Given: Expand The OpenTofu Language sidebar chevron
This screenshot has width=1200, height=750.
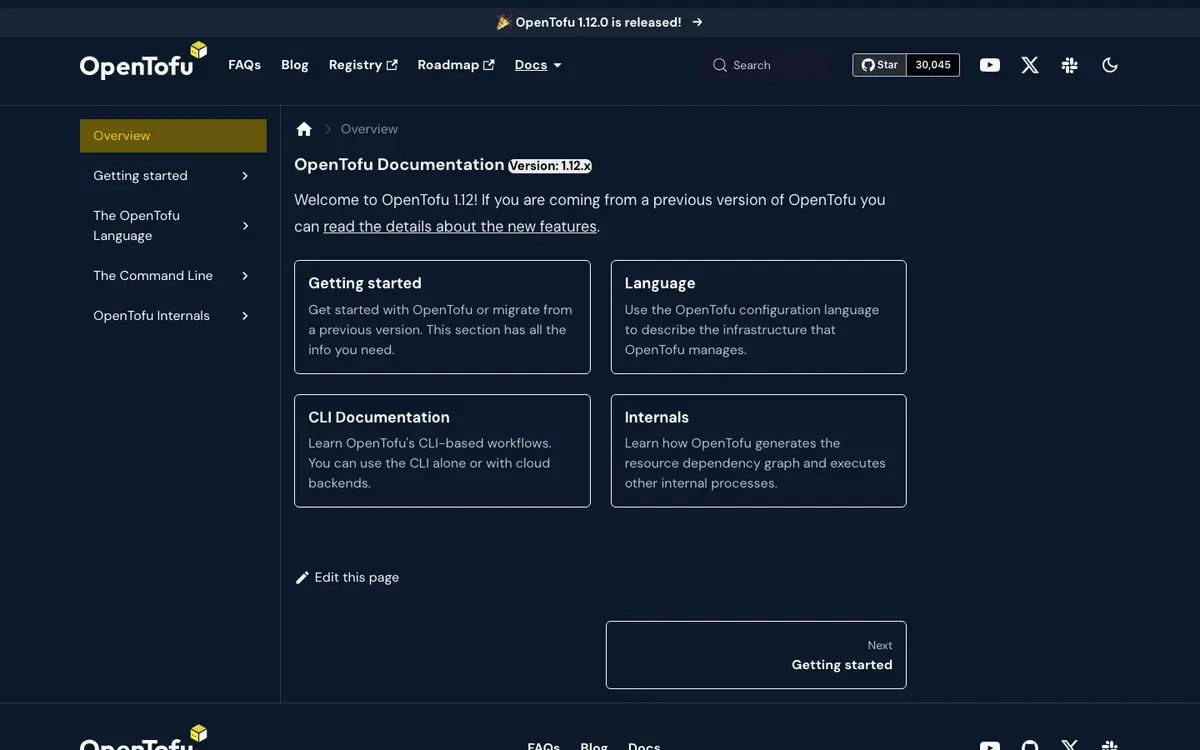Looking at the screenshot, I should coord(245,226).
